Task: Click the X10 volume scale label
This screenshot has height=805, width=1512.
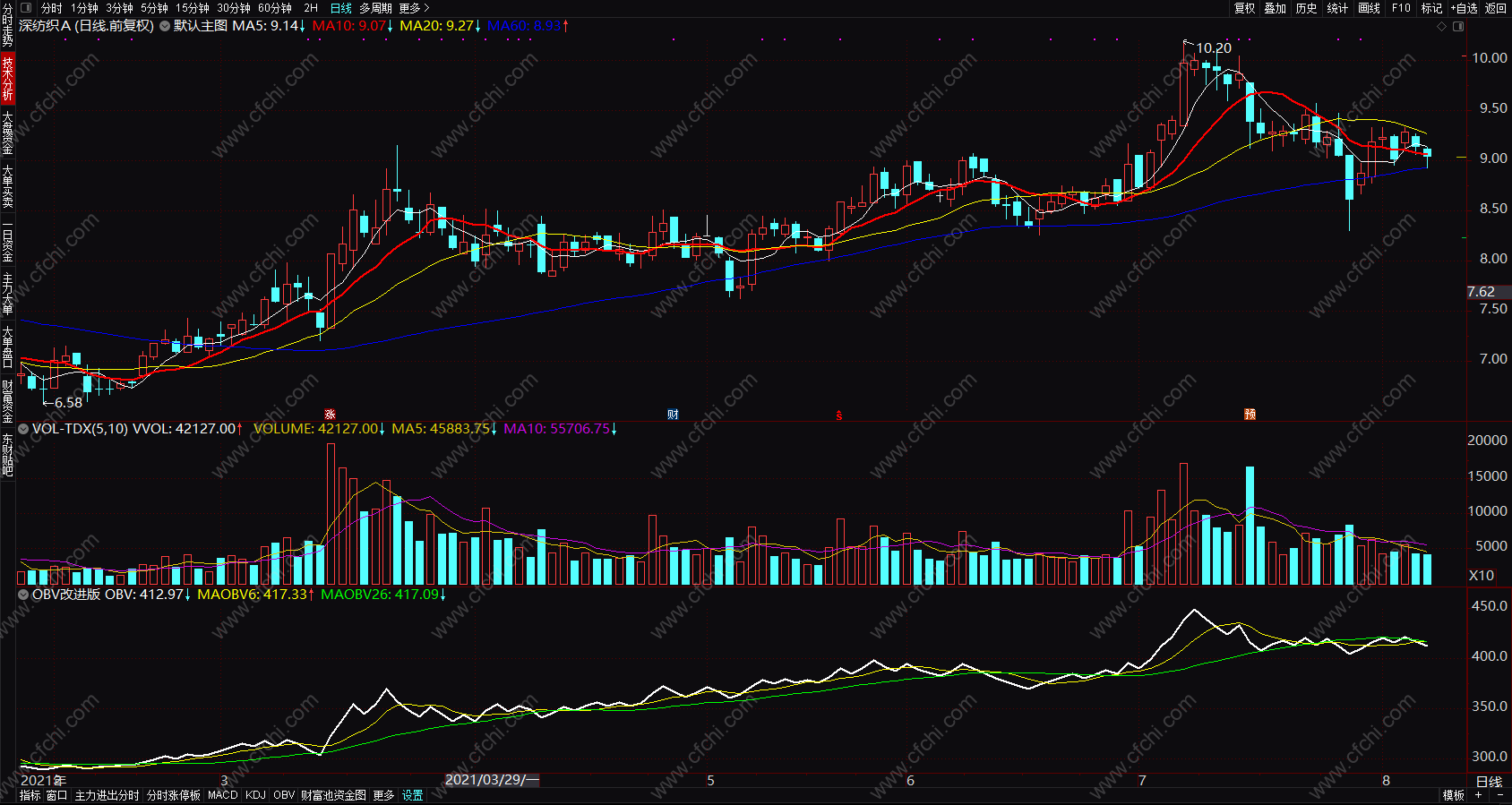Action: click(1482, 576)
